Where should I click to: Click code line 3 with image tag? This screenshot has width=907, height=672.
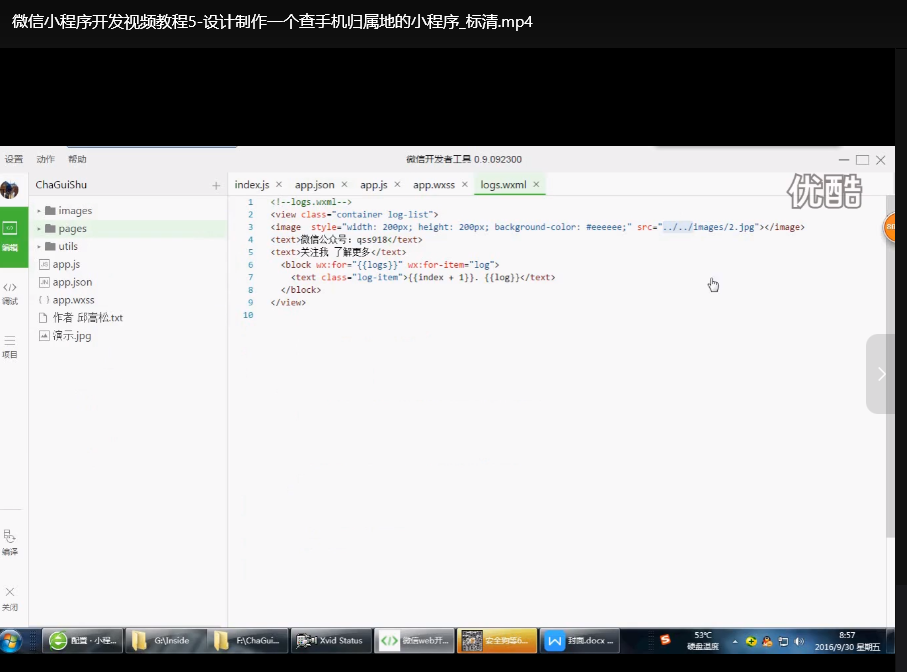click(x=537, y=227)
